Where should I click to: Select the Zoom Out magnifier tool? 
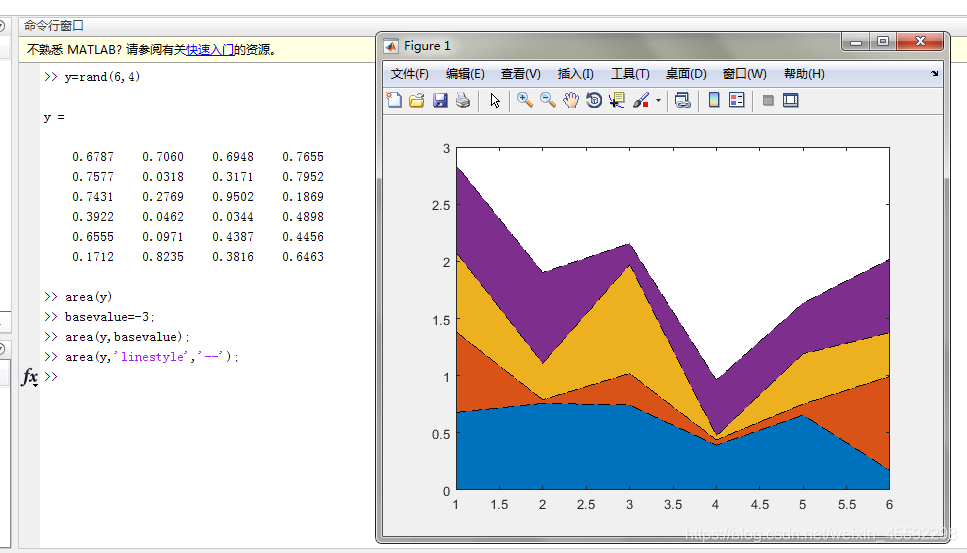pyautogui.click(x=548, y=100)
